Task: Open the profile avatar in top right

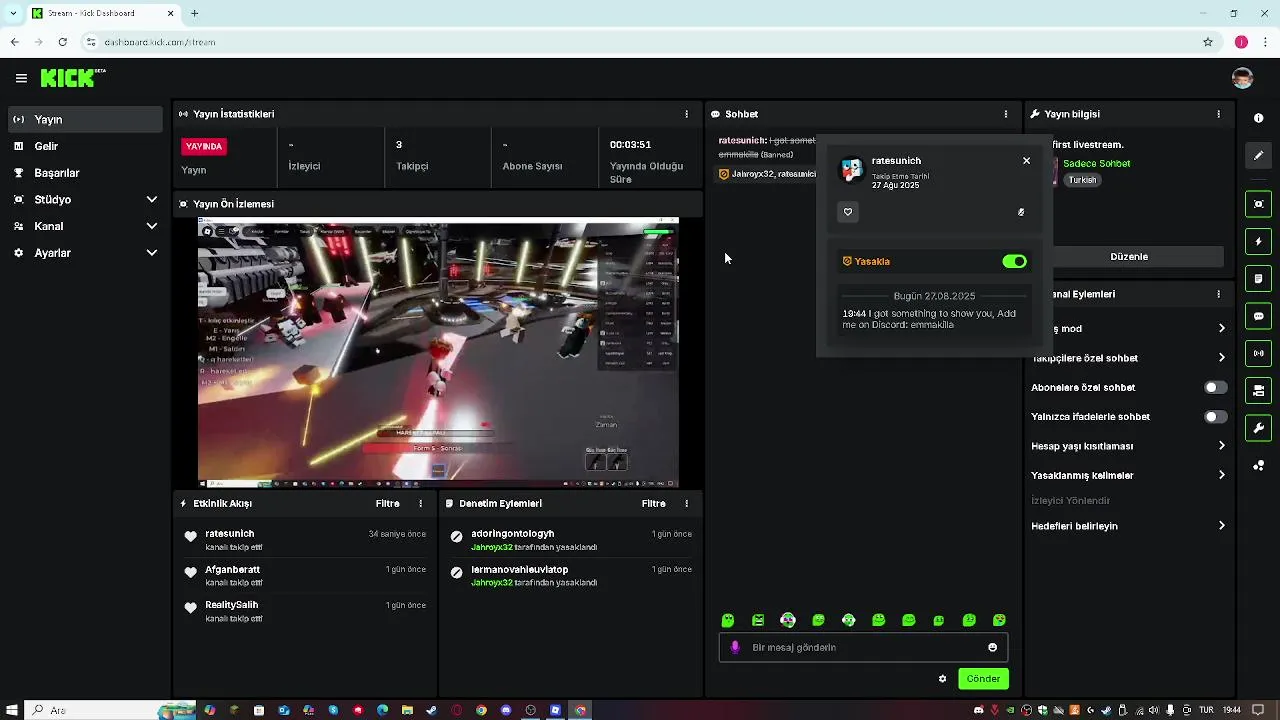Action: coord(1242,78)
